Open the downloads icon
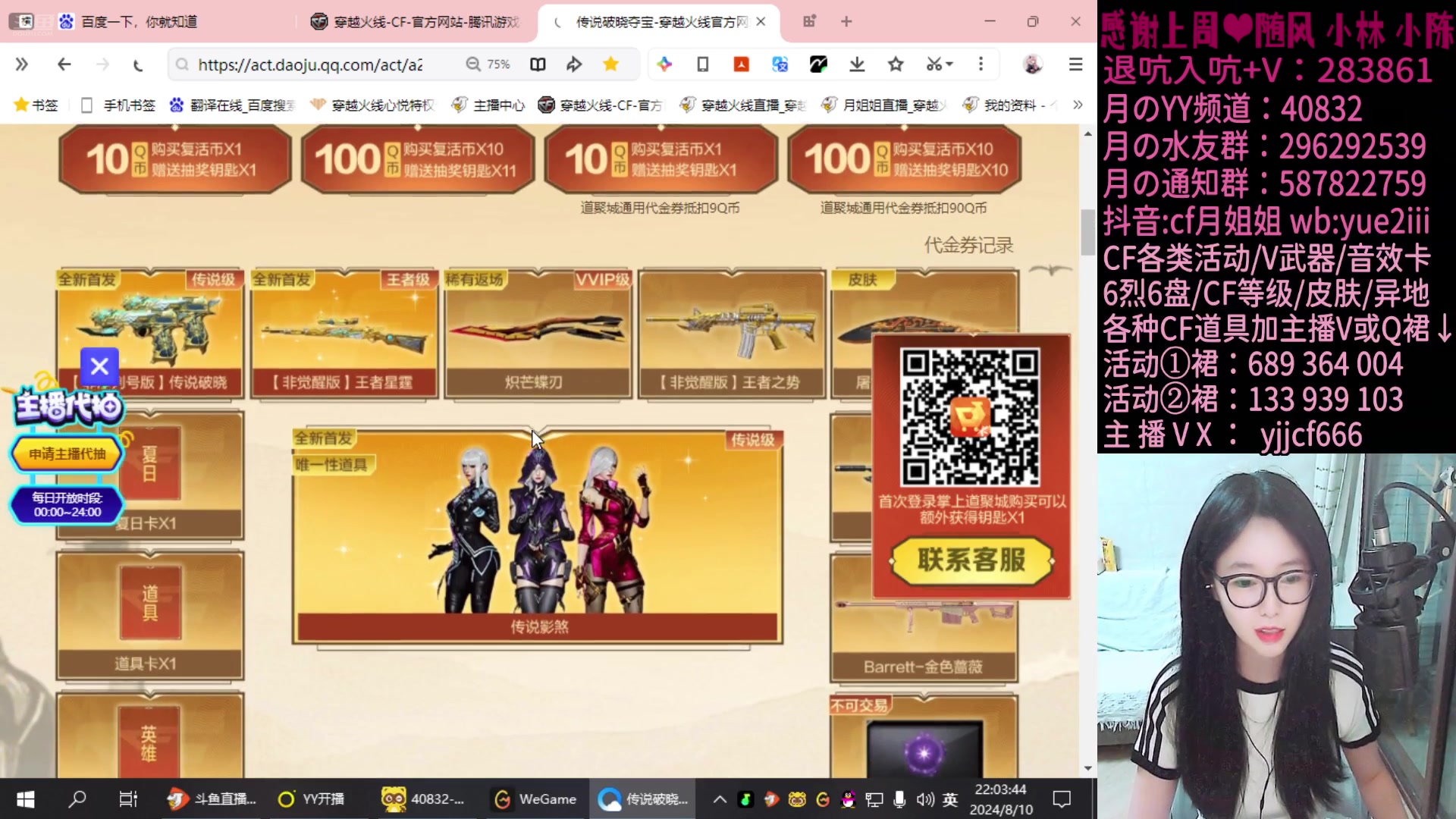The image size is (1456, 819). coord(857,64)
